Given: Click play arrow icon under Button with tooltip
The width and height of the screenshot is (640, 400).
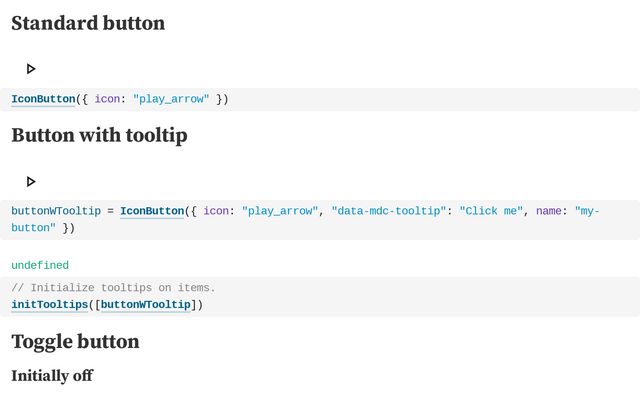Looking at the screenshot, I should coord(31,181).
